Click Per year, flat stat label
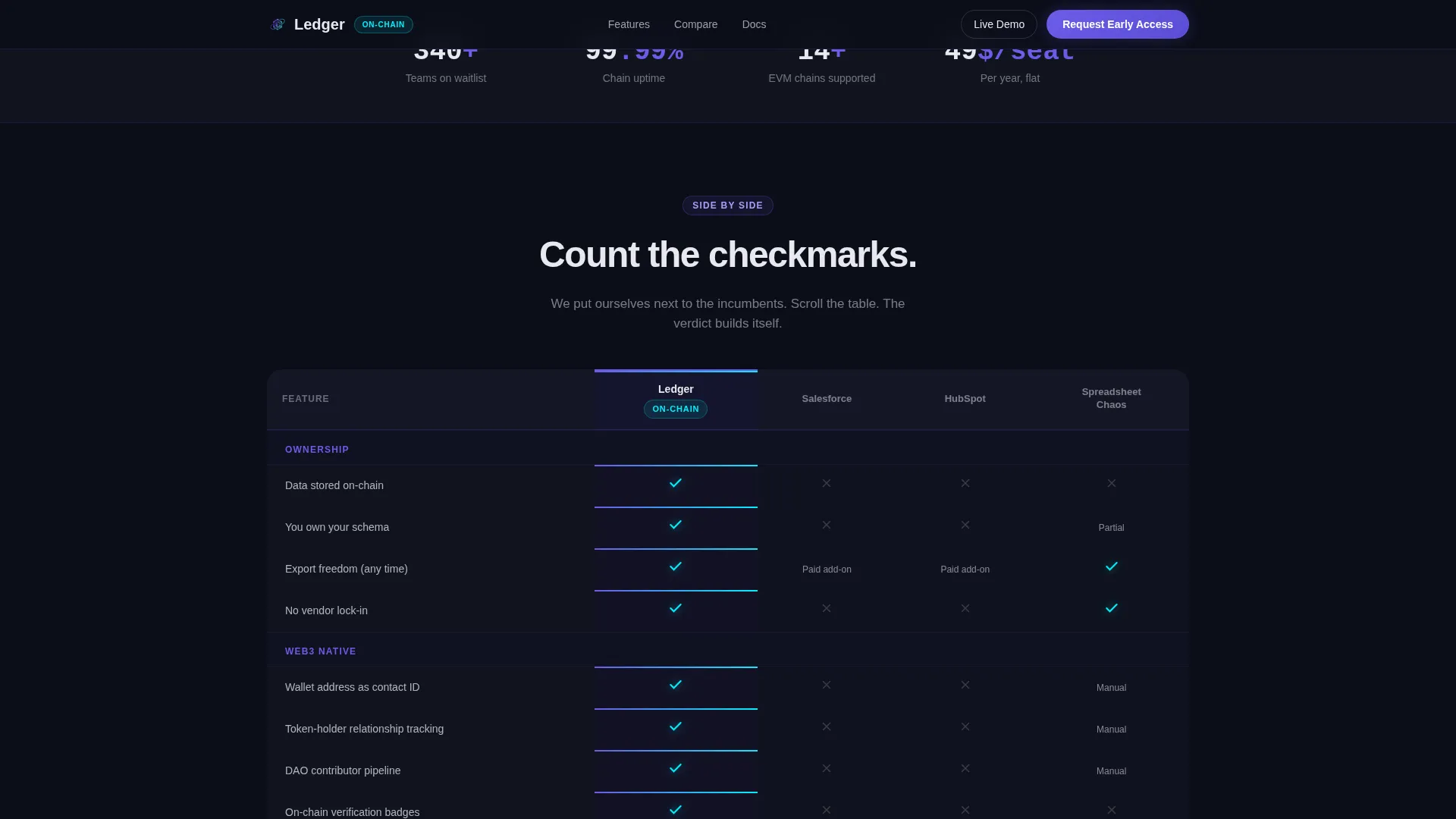The image size is (1456, 819). pyautogui.click(x=1010, y=78)
